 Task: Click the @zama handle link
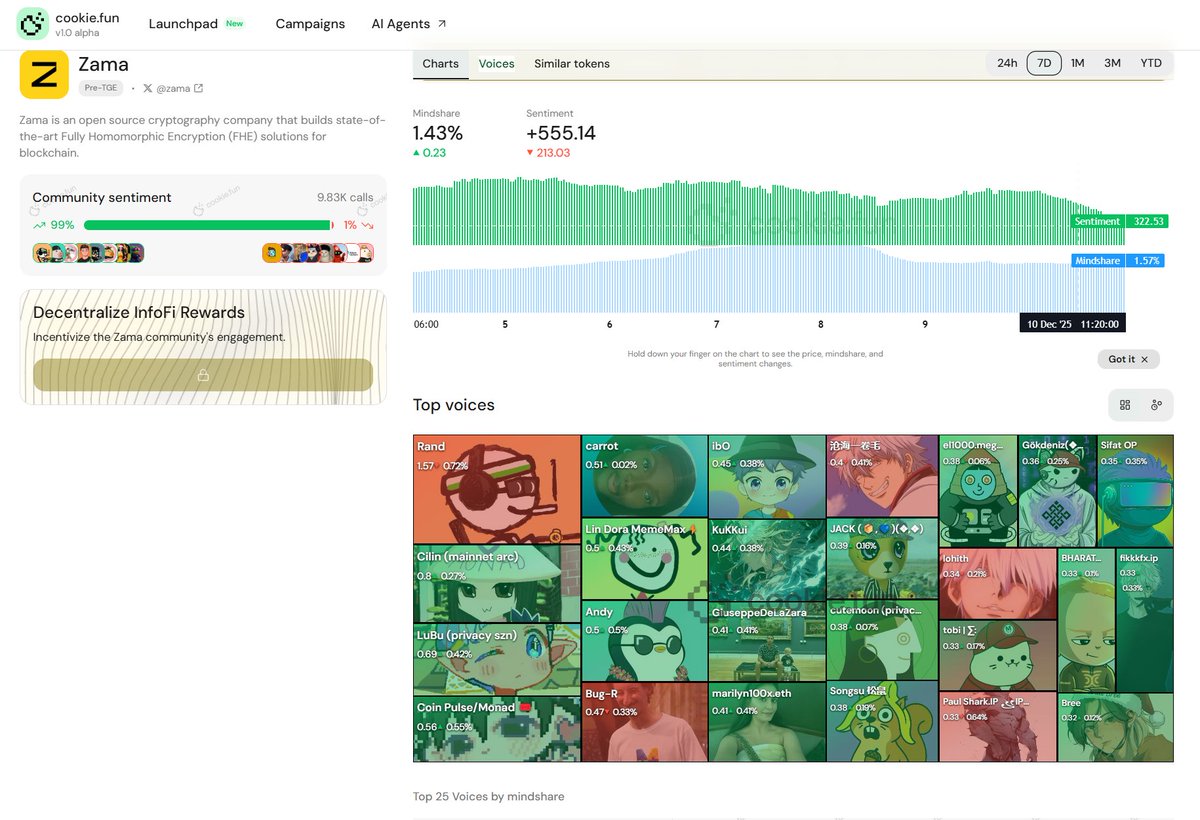click(174, 88)
